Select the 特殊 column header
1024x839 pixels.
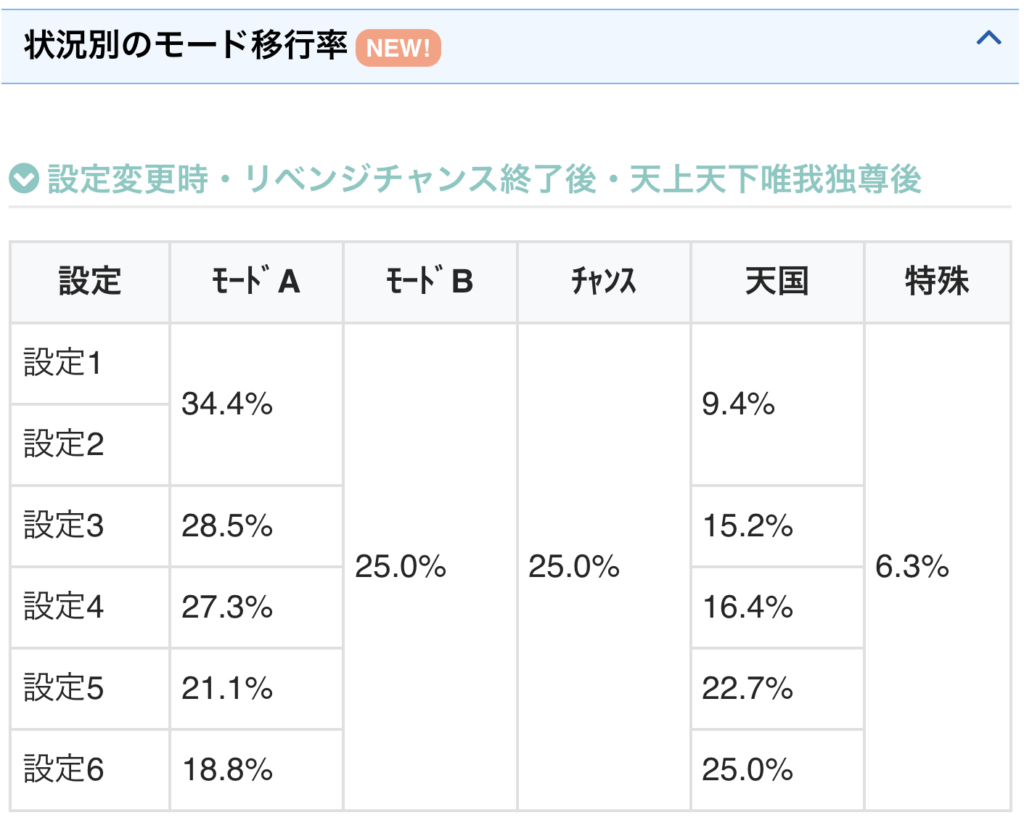936,282
